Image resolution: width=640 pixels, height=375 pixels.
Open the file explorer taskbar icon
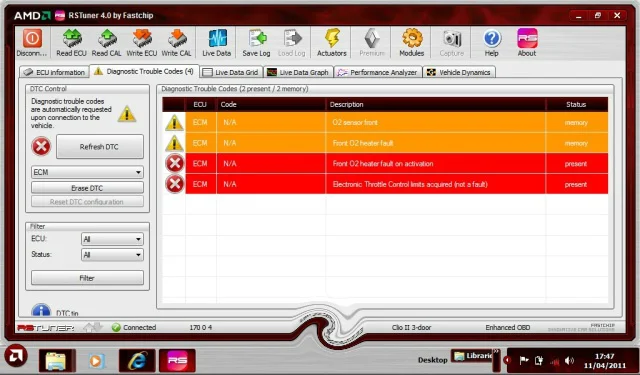coord(57,361)
